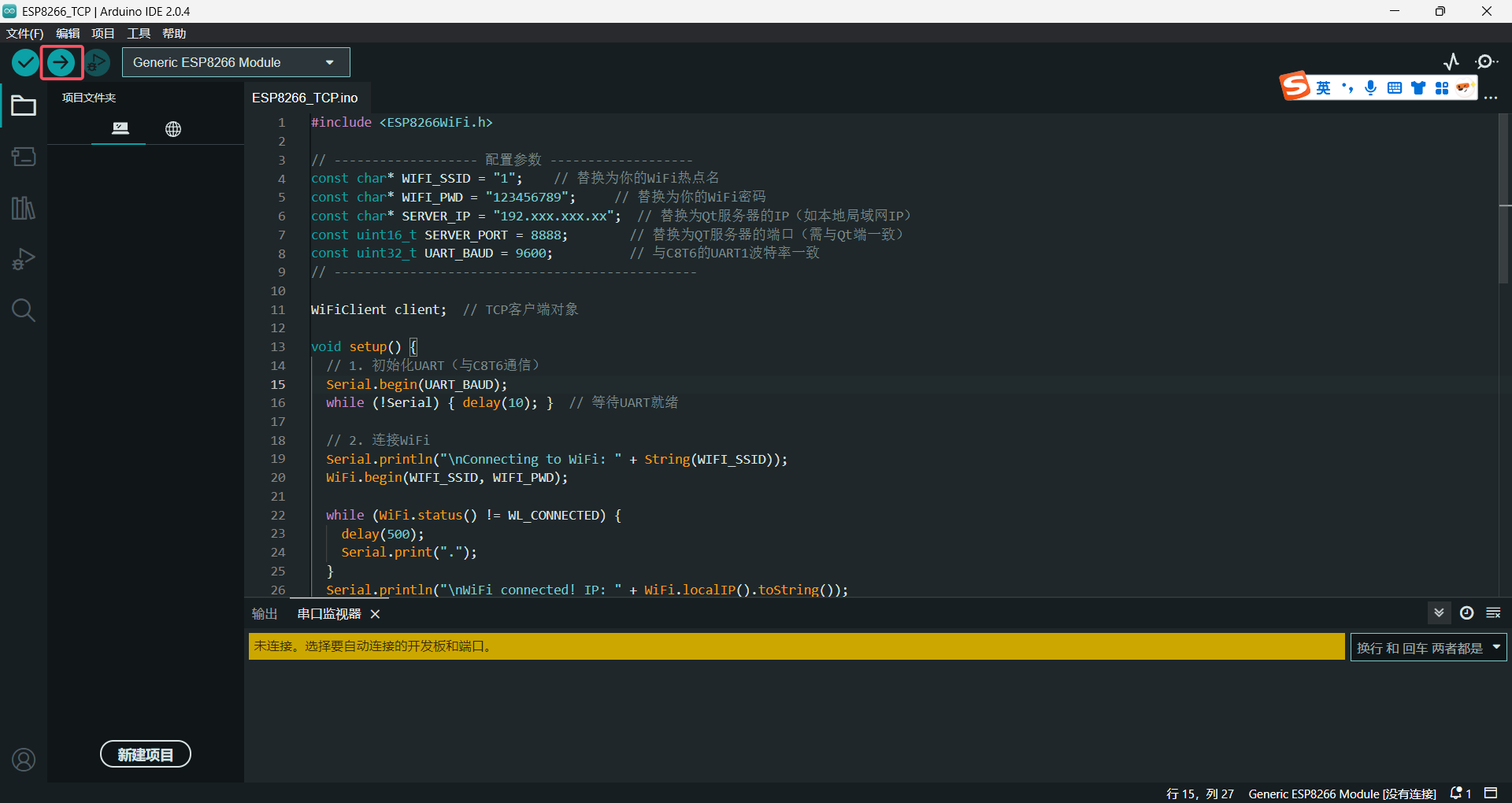1512x803 pixels.
Task: Click the WIFI_PWD declaration line
Action: [x=538, y=197]
